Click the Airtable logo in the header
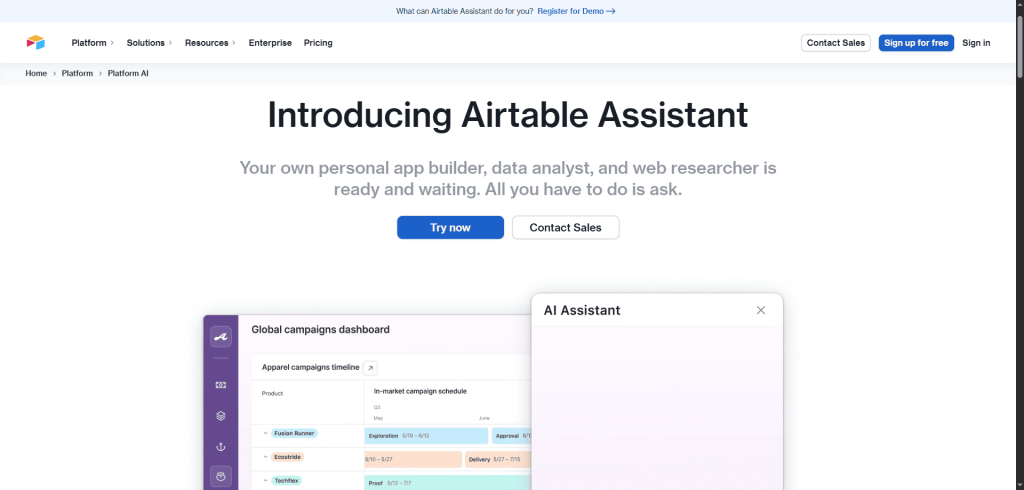1024x490 pixels. [35, 42]
